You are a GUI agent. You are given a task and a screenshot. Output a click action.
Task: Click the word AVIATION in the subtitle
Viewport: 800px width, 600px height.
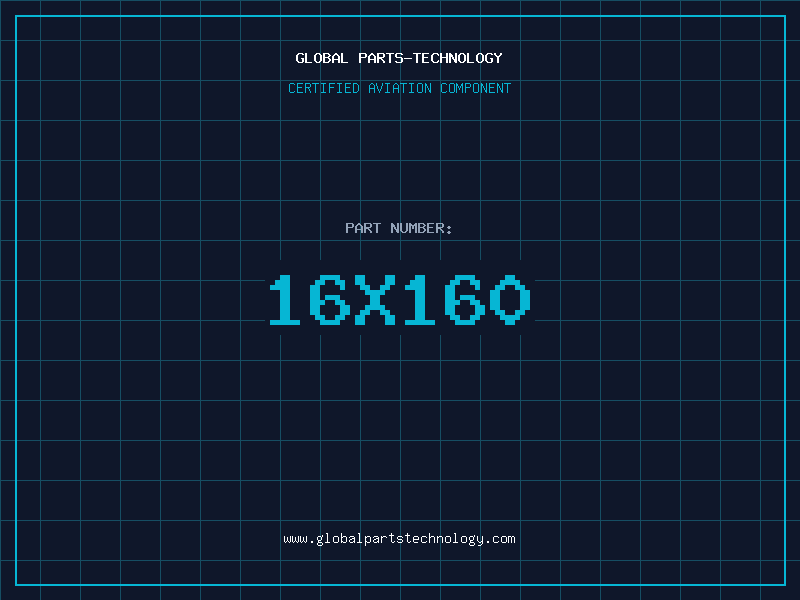400,88
